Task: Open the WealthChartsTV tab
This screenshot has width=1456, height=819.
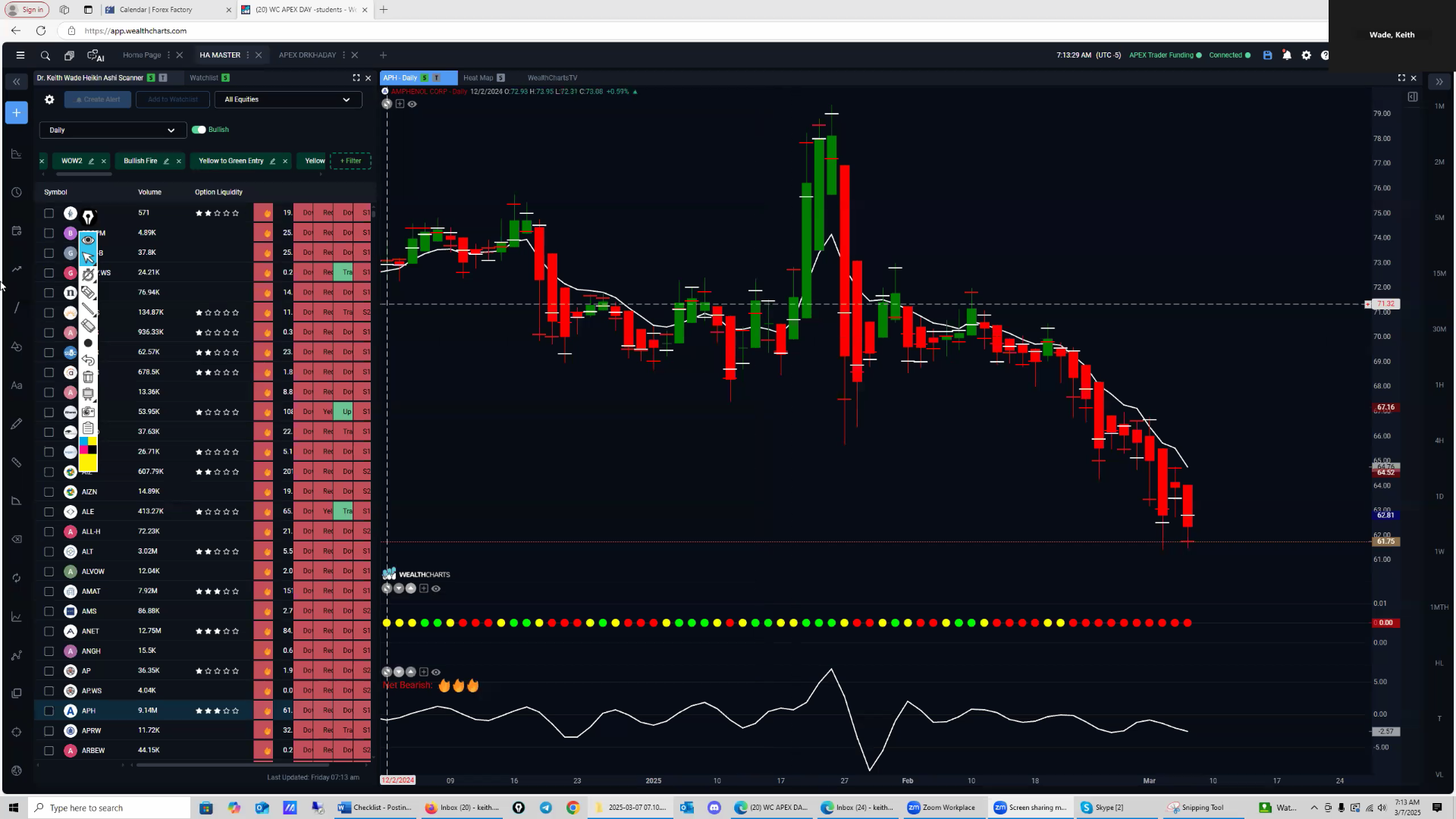Action: (552, 78)
